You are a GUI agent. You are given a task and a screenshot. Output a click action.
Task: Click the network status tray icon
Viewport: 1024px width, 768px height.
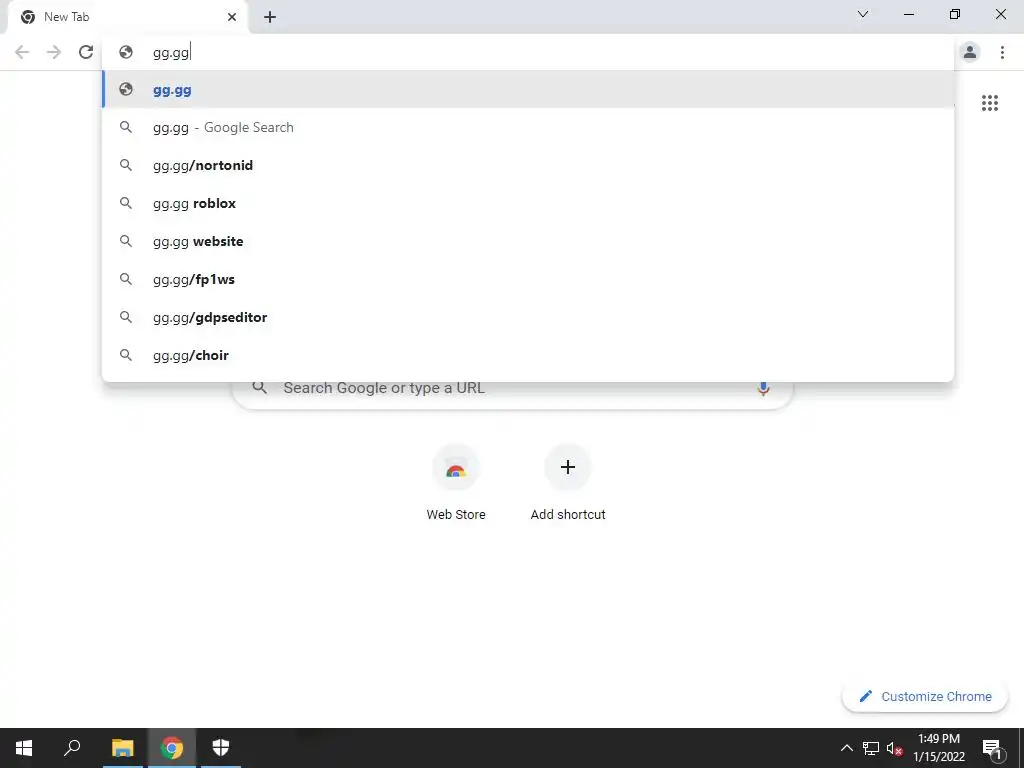(x=871, y=748)
